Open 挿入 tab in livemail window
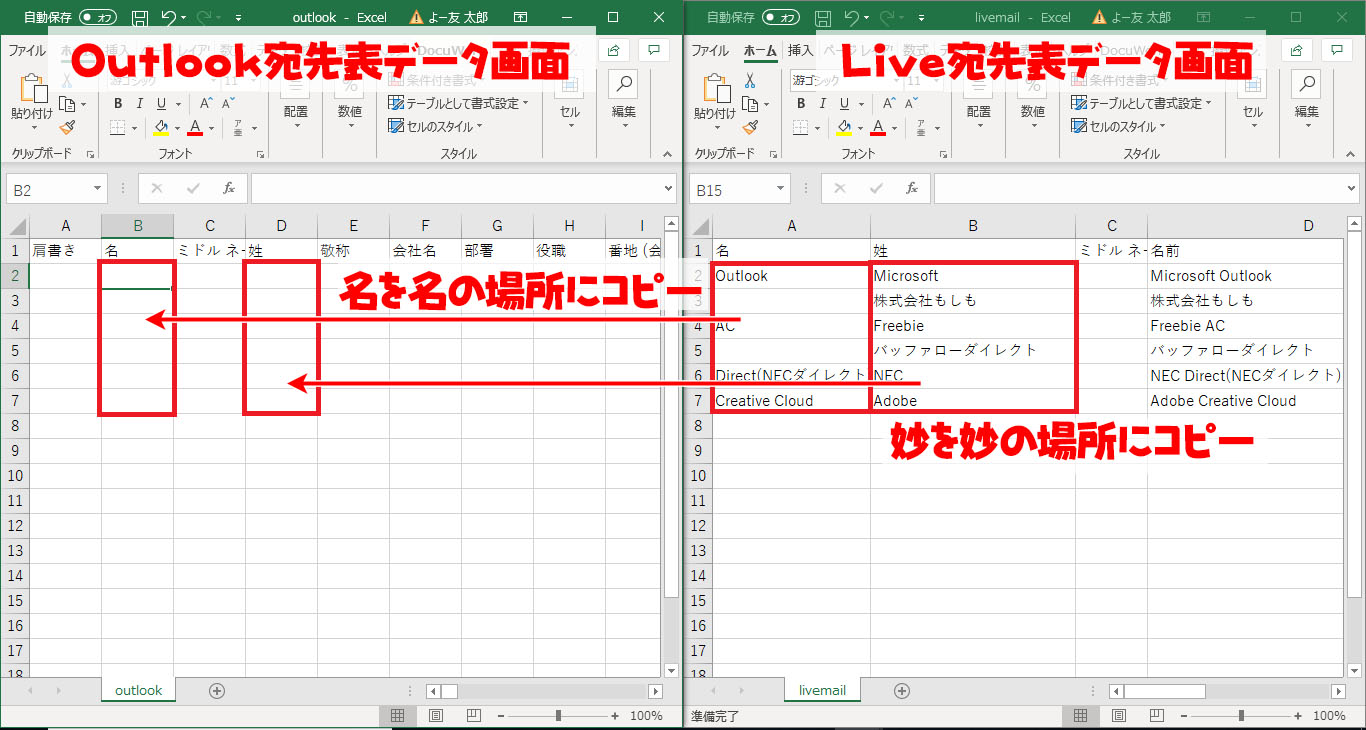This screenshot has height=730, width=1366. (800, 50)
